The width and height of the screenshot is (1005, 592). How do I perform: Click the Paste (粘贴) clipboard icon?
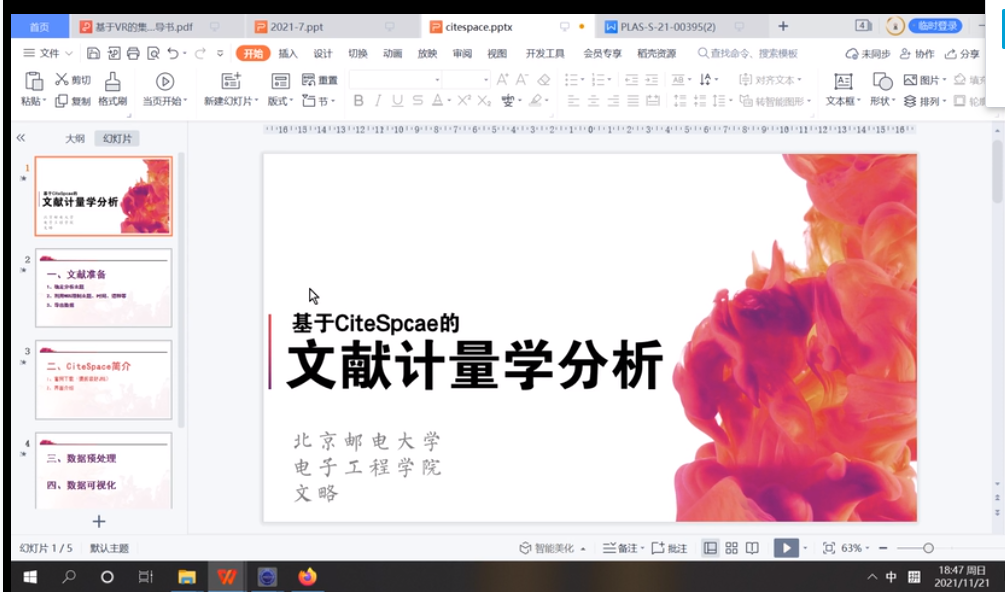tap(33, 82)
